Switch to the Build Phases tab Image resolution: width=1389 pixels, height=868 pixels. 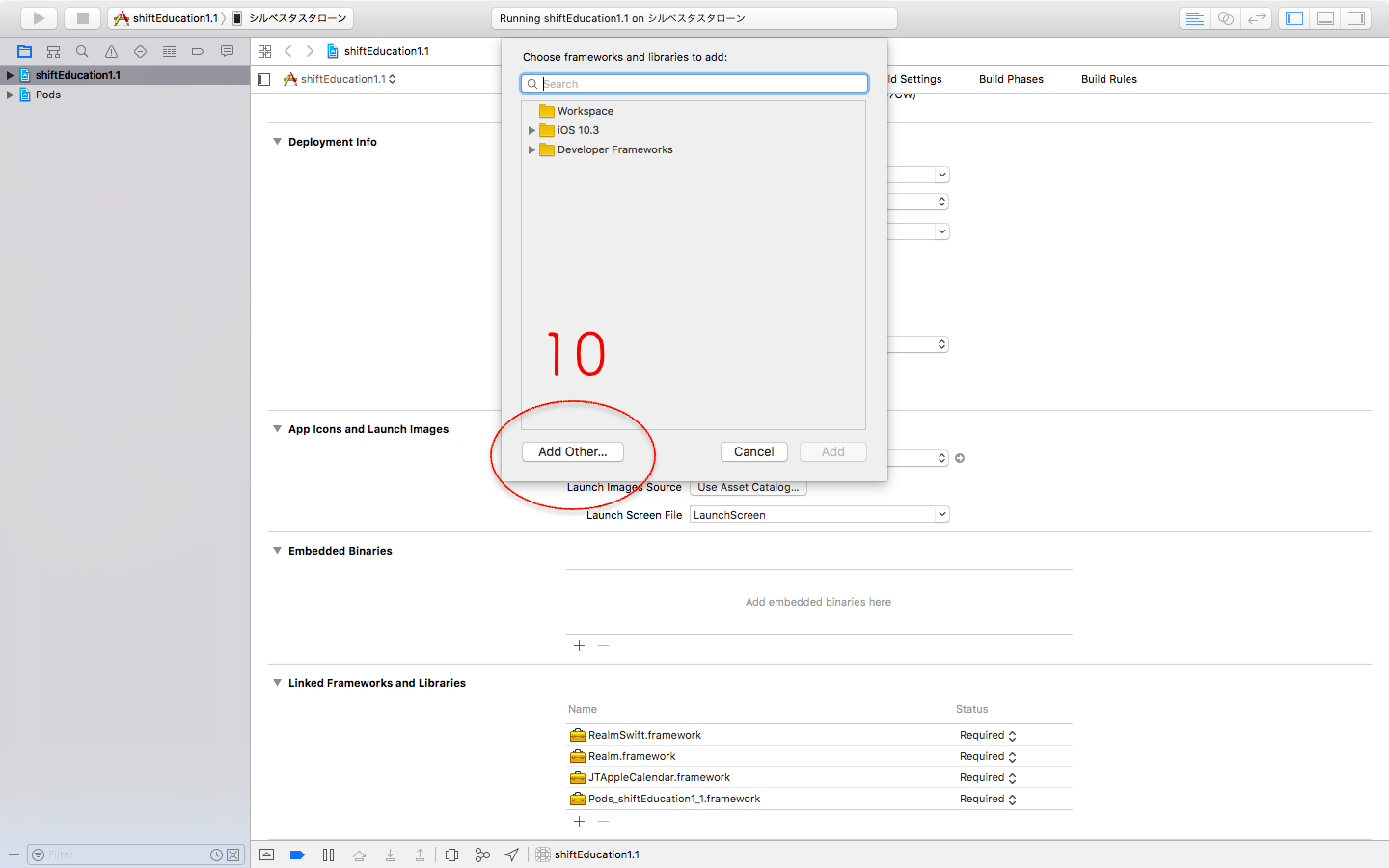[1010, 79]
